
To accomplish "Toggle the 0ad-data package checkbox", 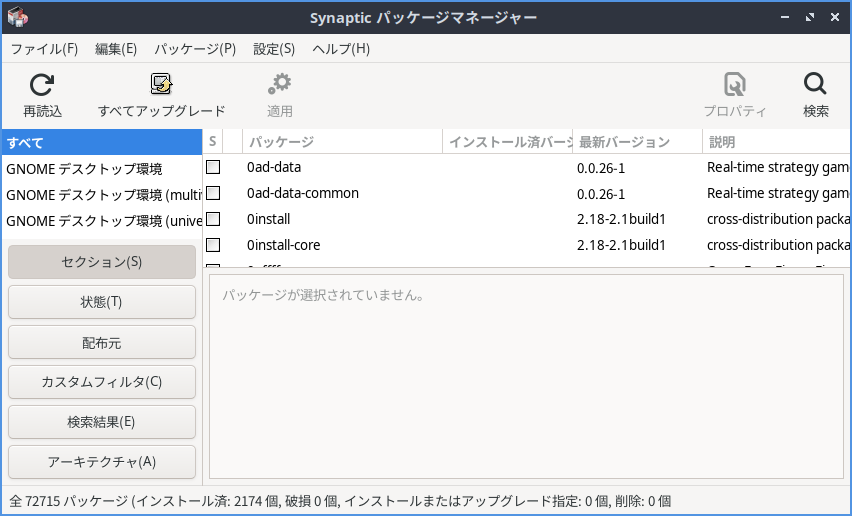I will pyautogui.click(x=213, y=167).
